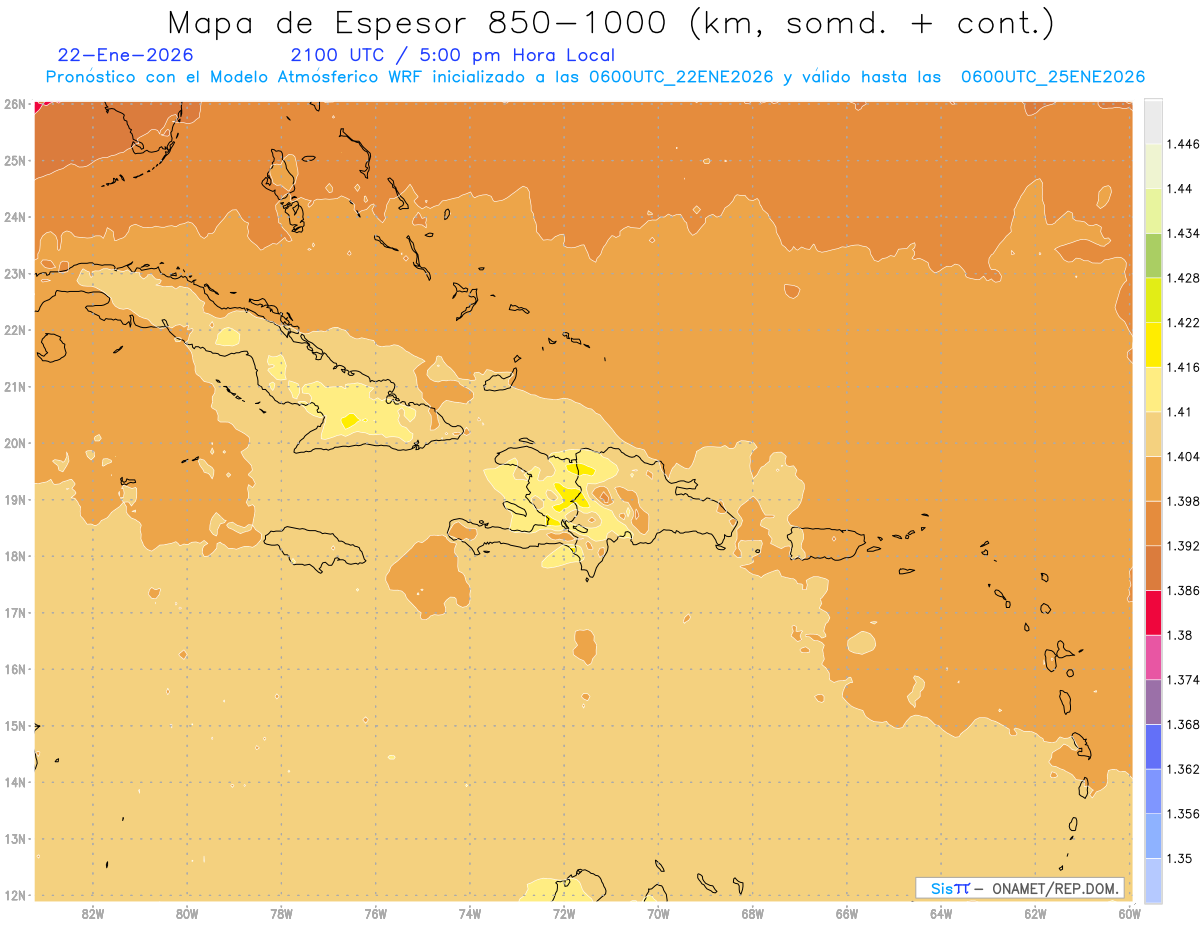This screenshot has width=1200, height=927.
Task: Click the longitude label 60W
Action: pos(1129,913)
